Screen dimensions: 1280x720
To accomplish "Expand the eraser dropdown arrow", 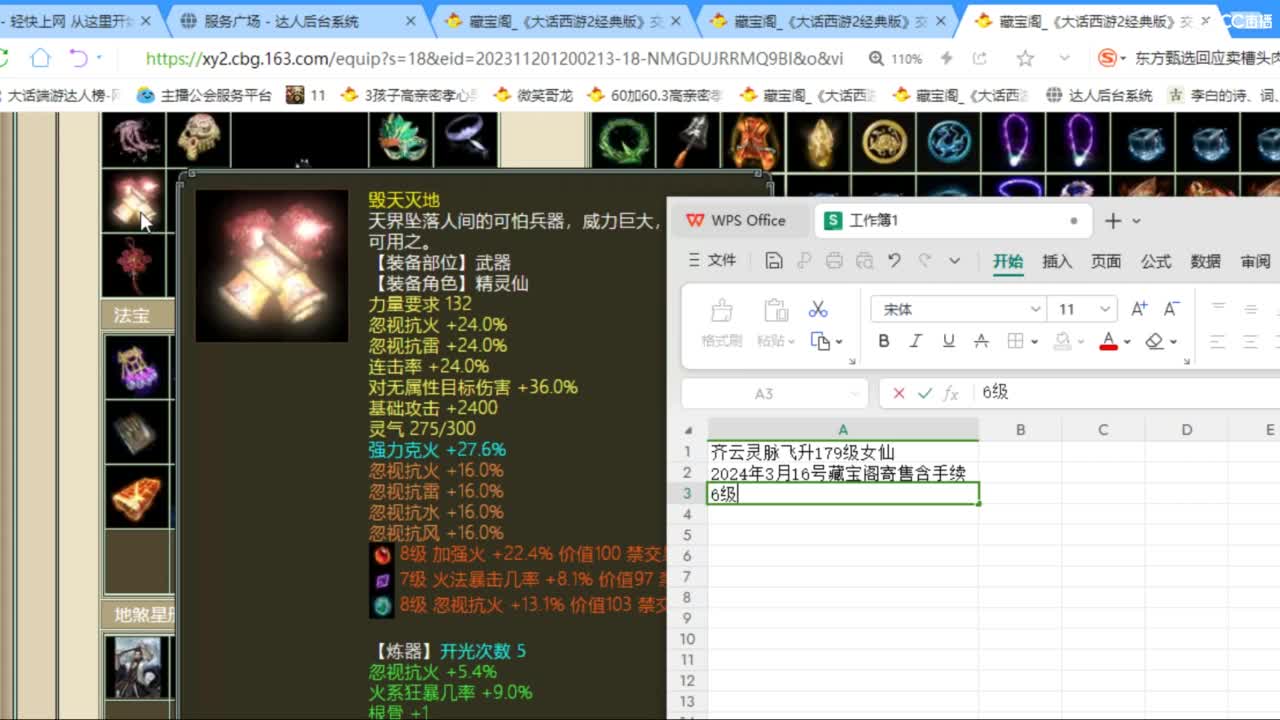I will point(1174,342).
